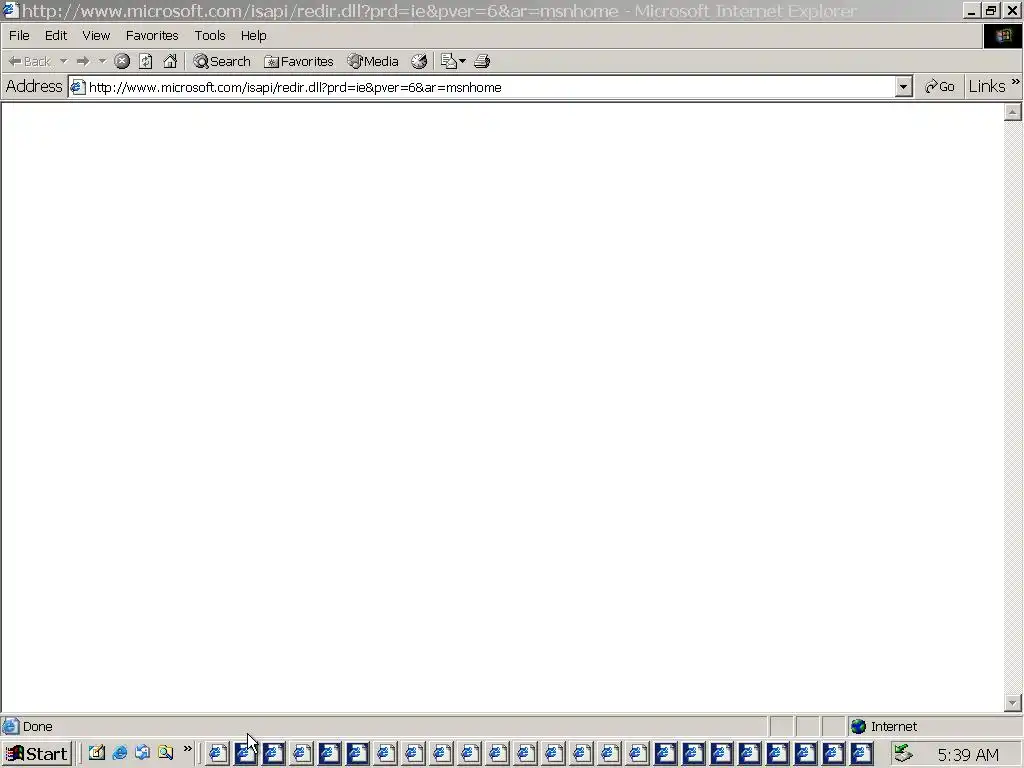This screenshot has width=1024, height=768.
Task: Click the Go button
Action: pos(940,87)
